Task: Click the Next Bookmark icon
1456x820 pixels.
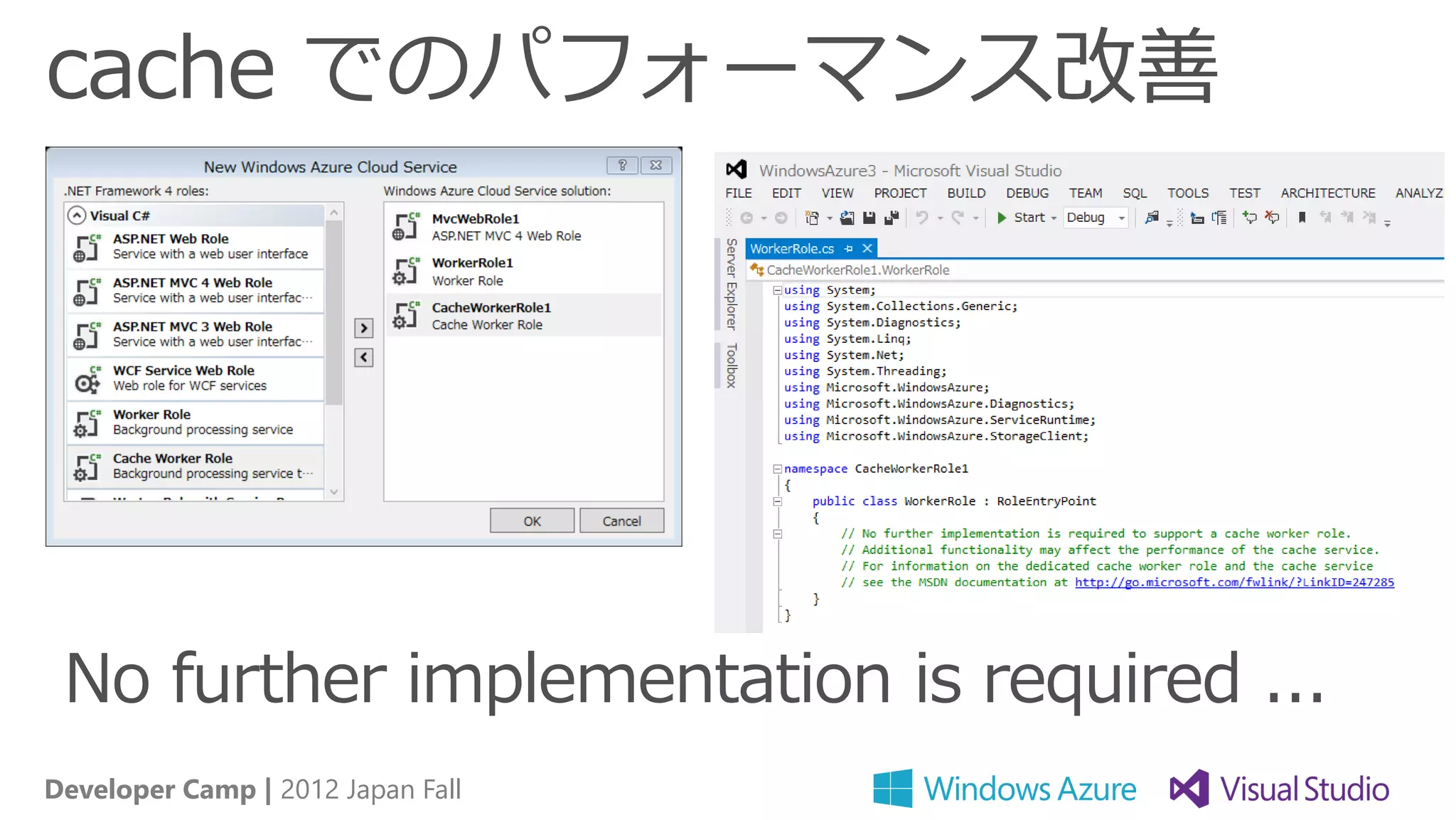Action: tap(1347, 218)
